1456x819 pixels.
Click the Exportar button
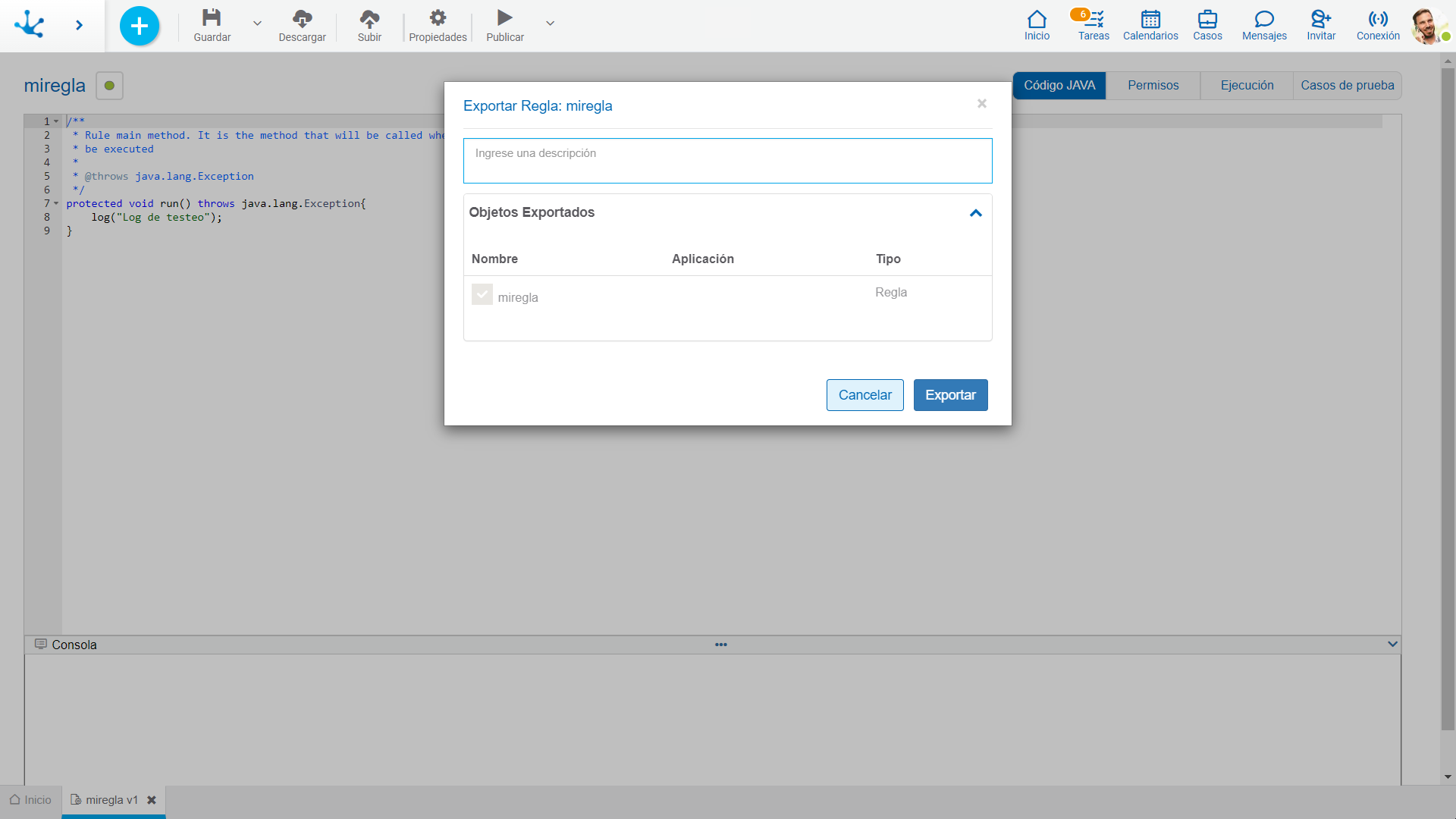pyautogui.click(x=950, y=395)
